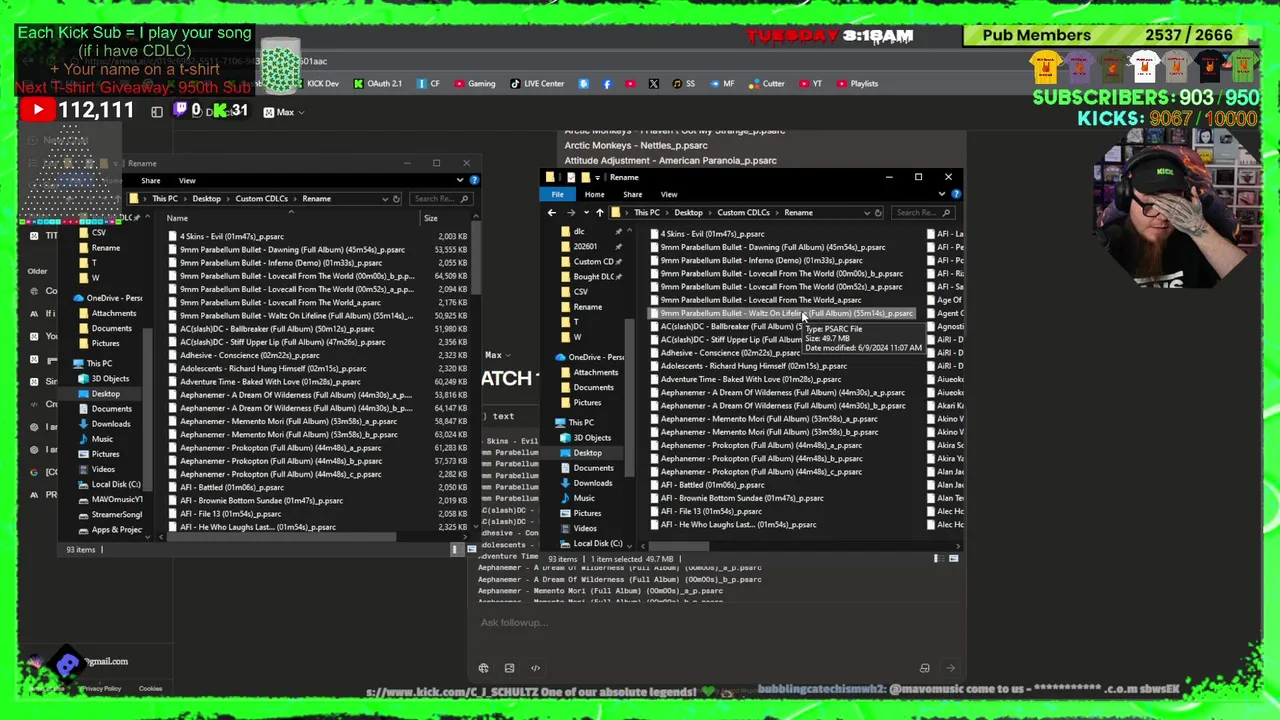Expand ribbon chevron in left Rename window
1280x720 pixels.
click(460, 180)
